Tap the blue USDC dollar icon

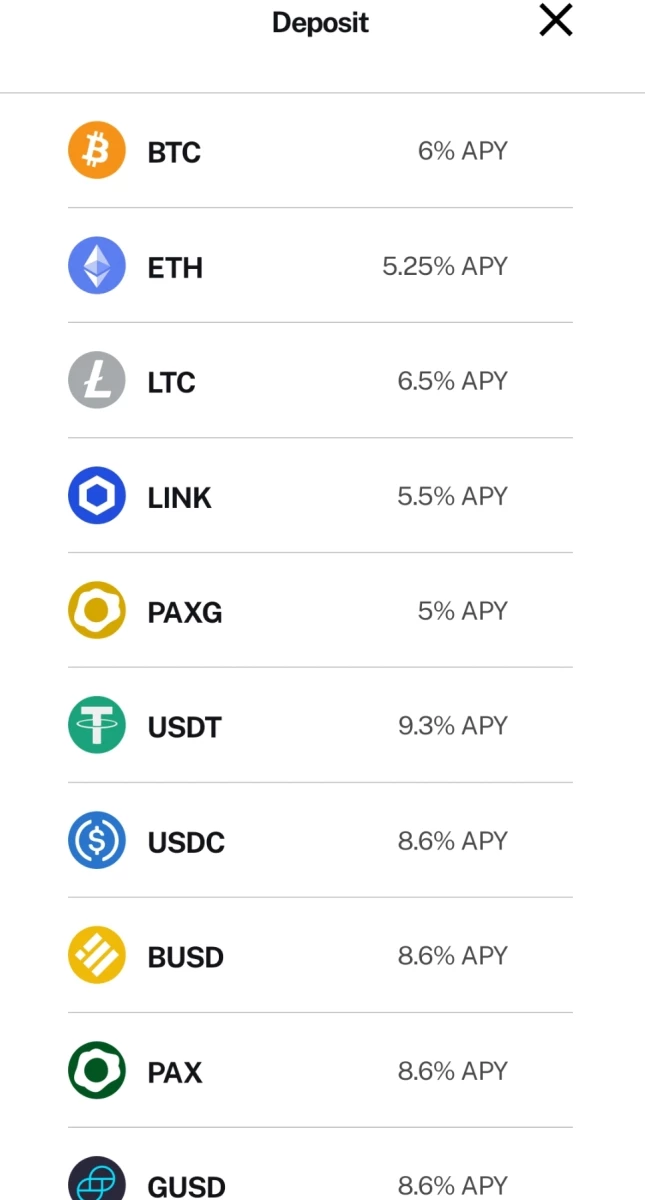coord(97,840)
